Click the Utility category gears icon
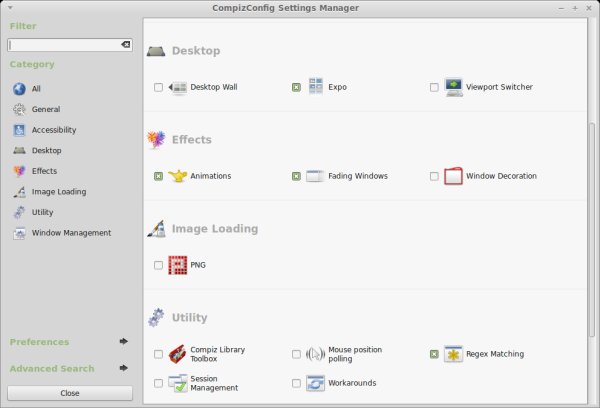 point(19,212)
